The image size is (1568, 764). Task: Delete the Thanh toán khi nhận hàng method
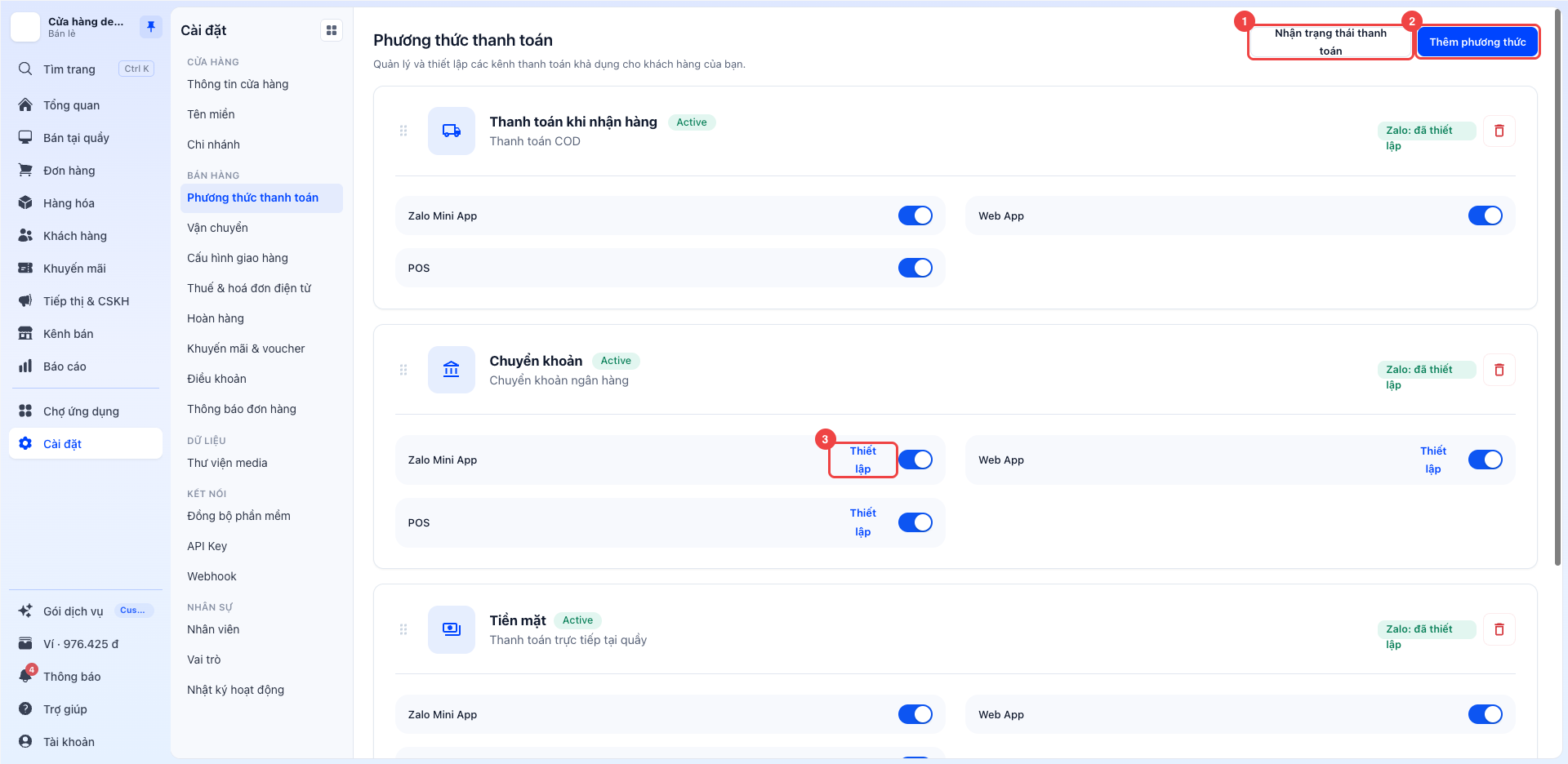point(1499,131)
